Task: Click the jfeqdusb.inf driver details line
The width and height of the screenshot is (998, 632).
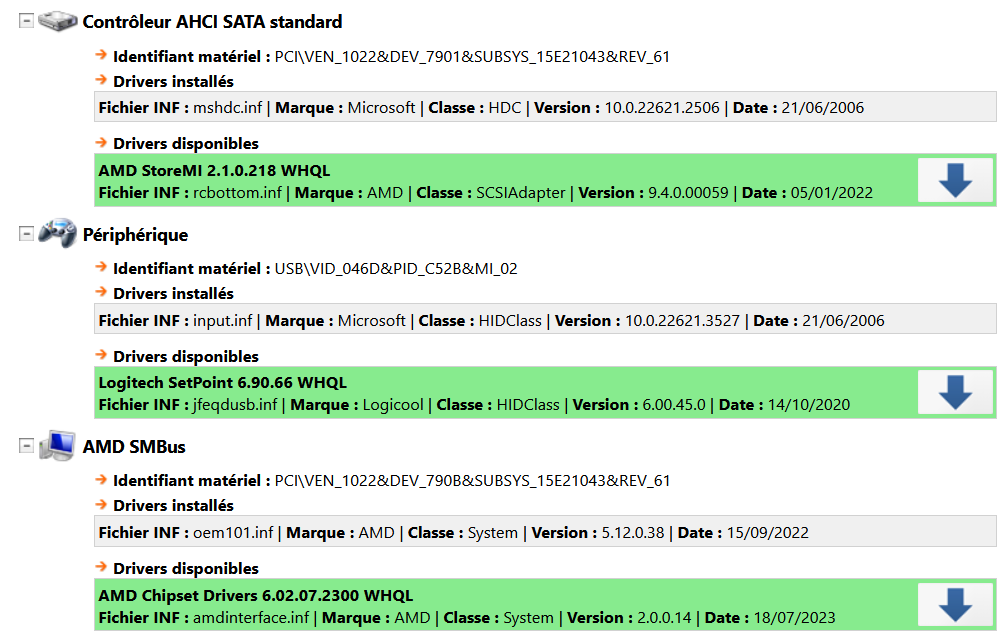Action: point(474,405)
